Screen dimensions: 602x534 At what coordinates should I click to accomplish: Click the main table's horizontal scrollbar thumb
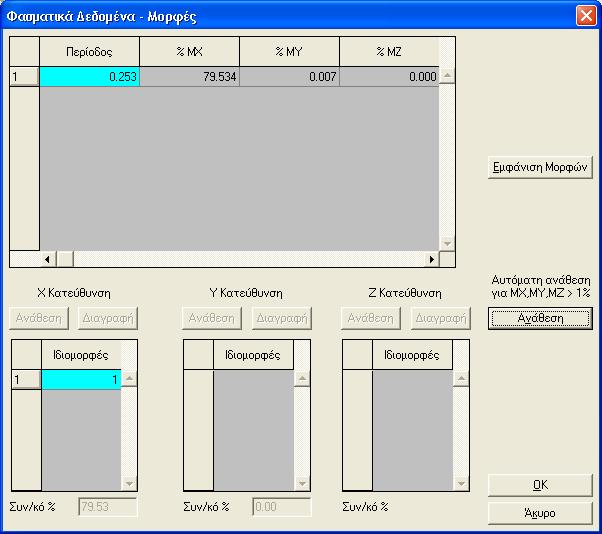65,260
